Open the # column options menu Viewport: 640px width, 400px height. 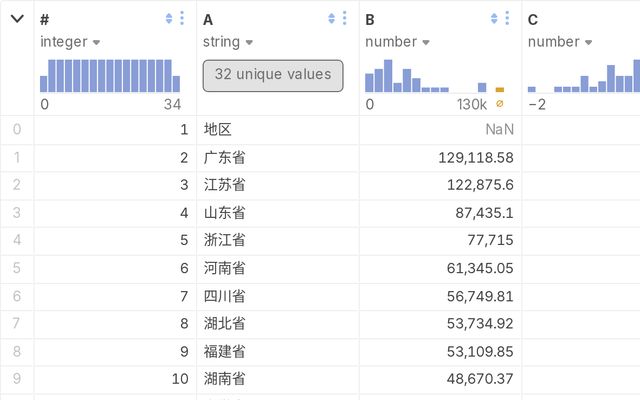182,18
